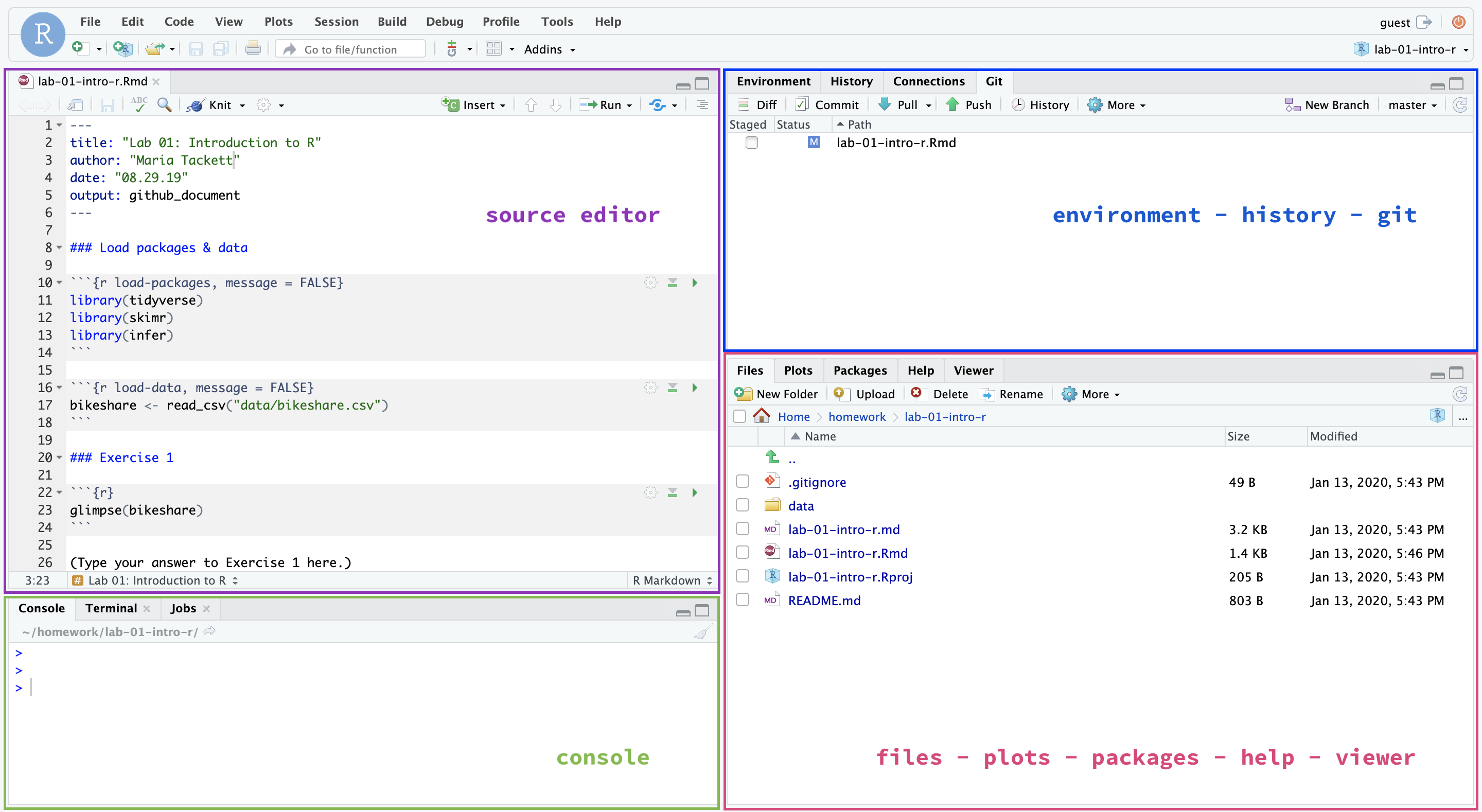Run the load-packages chunk with green arrow
This screenshot has width=1482, height=812.
[694, 283]
